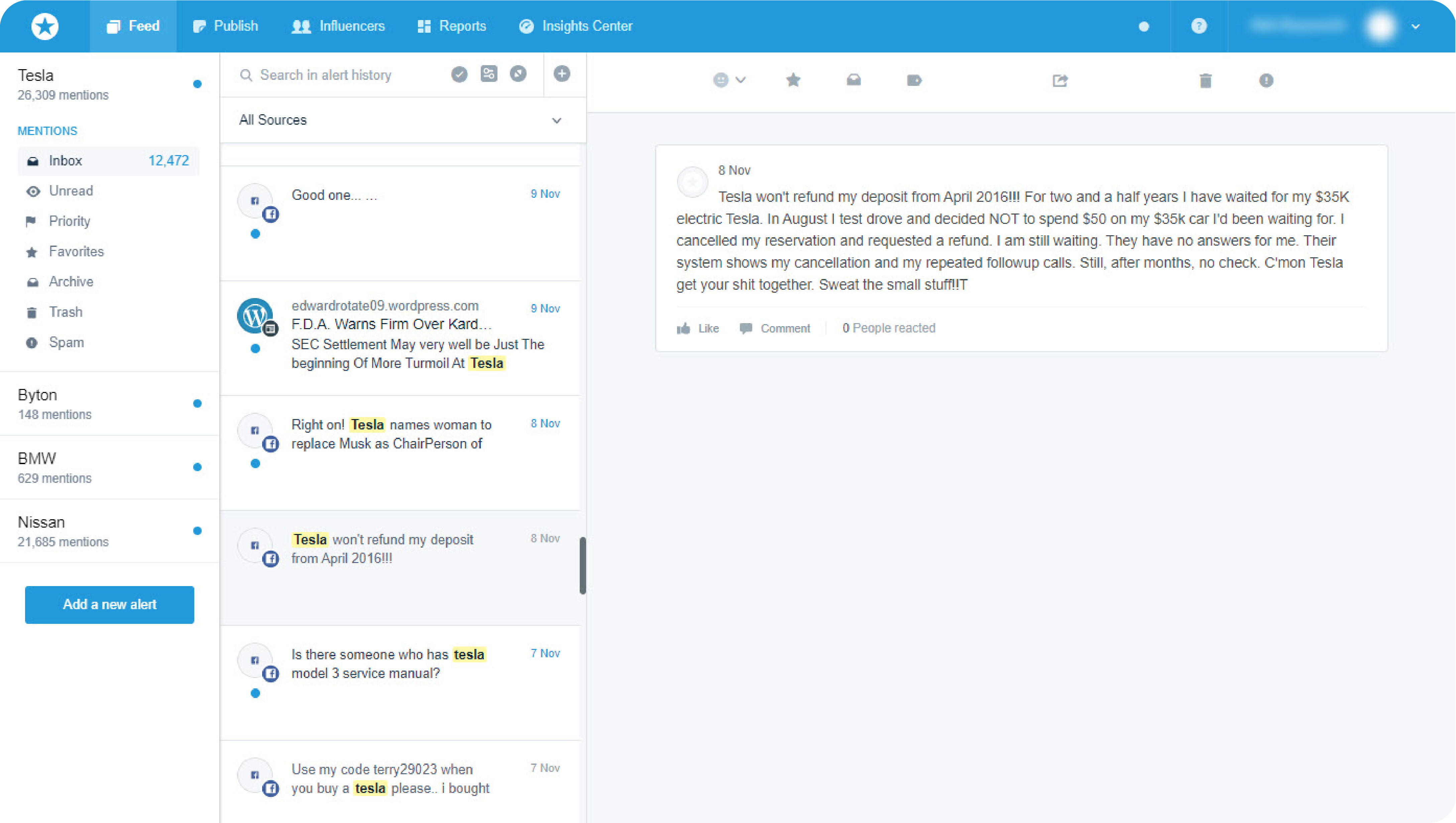Viewport: 1456px width, 823px height.
Task: Click the post author avatar in detail view
Action: pyautogui.click(x=692, y=182)
